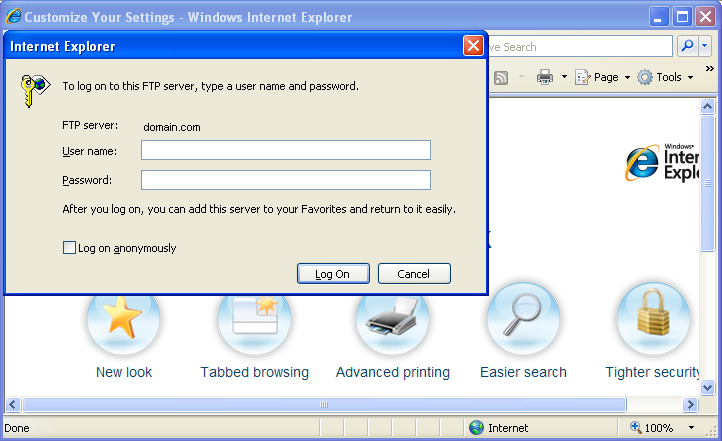
Task: Open the Easier search link
Action: [x=524, y=372]
